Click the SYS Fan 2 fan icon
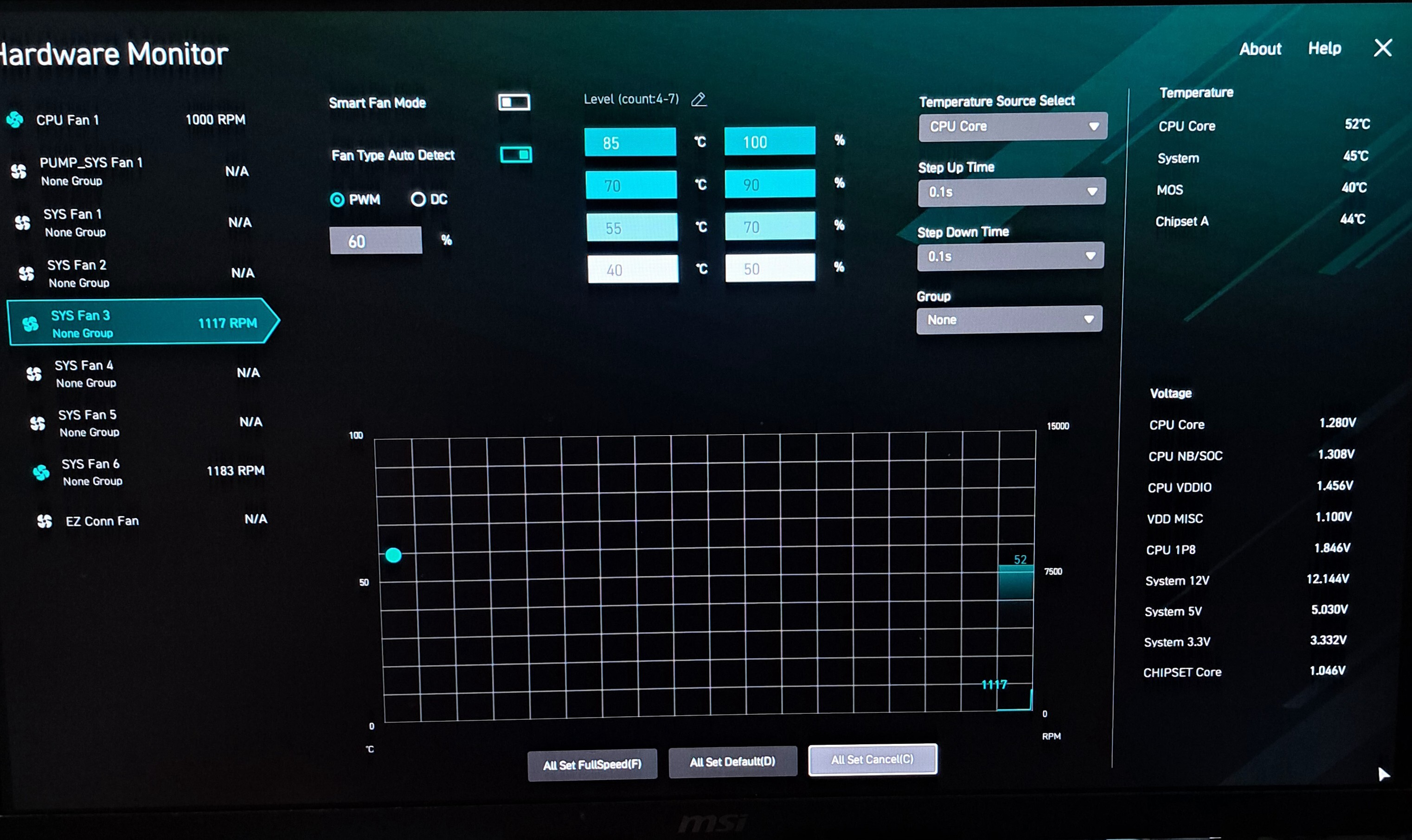The height and width of the screenshot is (840, 1412). click(x=26, y=273)
